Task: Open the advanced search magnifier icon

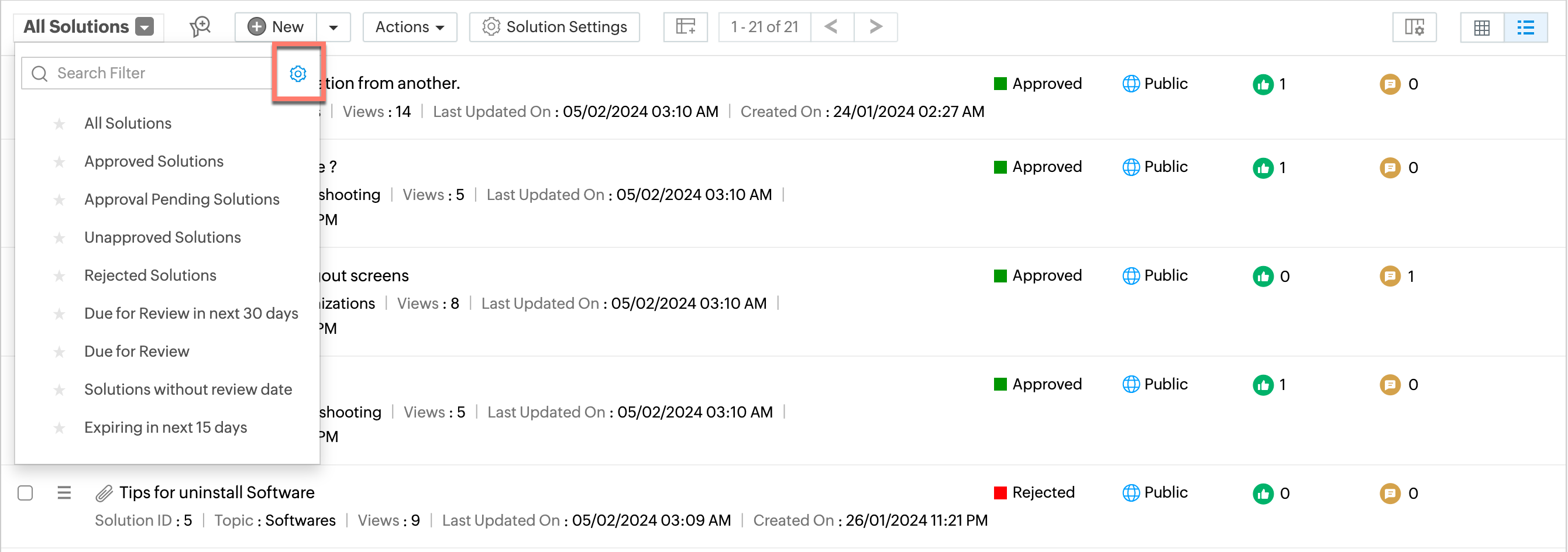Action: tap(200, 27)
